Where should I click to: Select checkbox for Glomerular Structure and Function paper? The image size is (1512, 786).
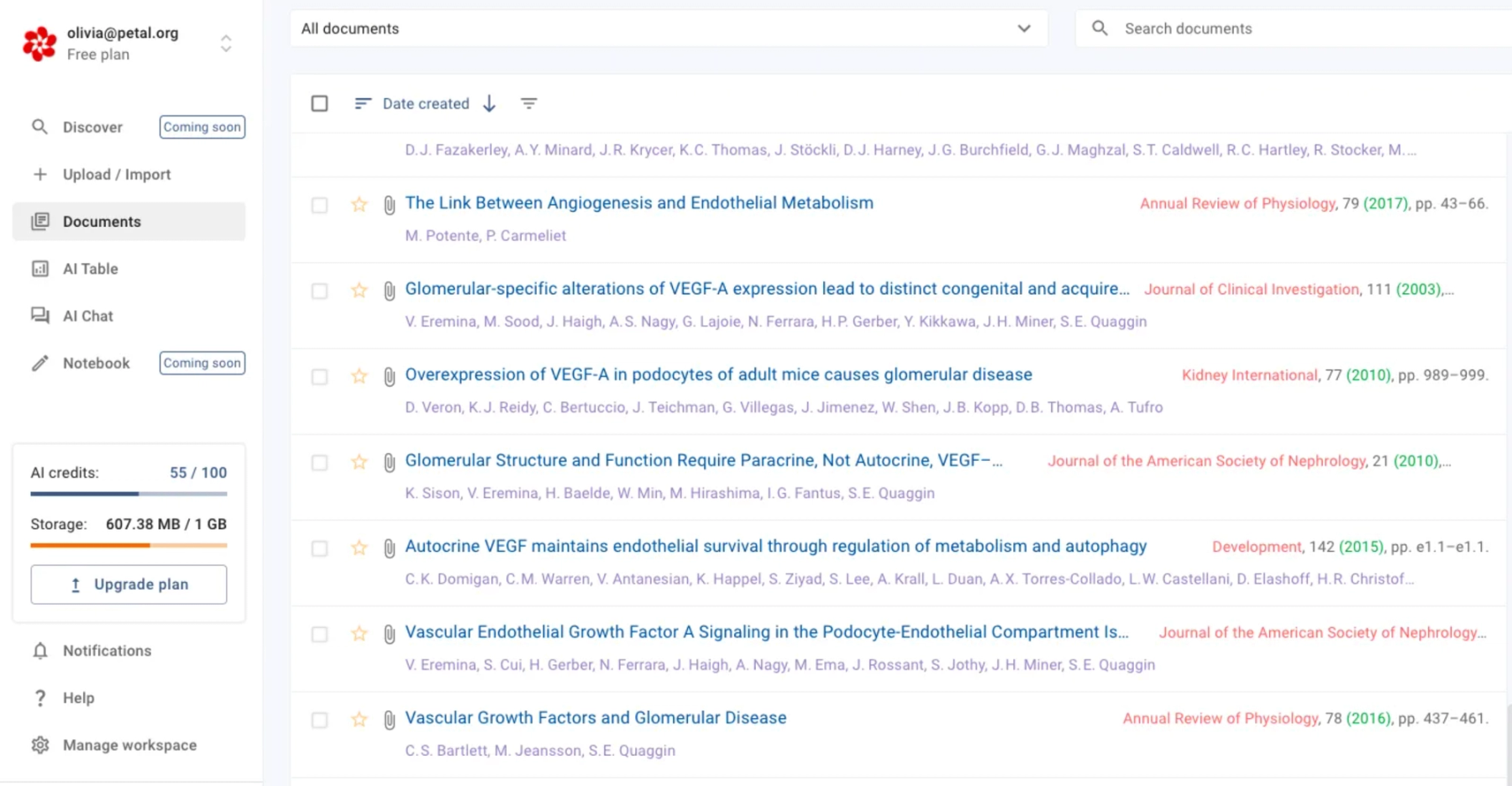pyautogui.click(x=319, y=463)
